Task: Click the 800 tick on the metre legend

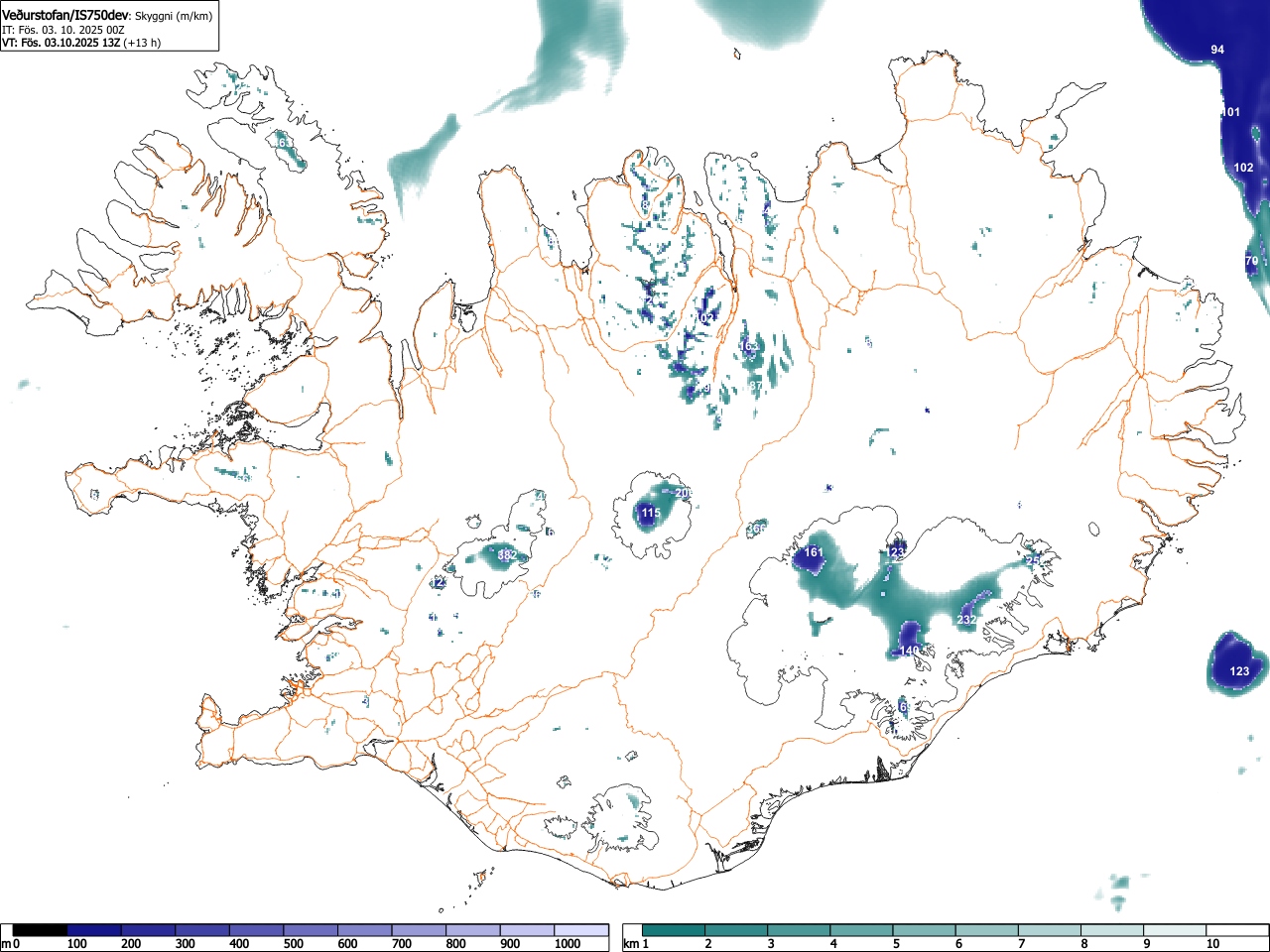Action: 455,944
